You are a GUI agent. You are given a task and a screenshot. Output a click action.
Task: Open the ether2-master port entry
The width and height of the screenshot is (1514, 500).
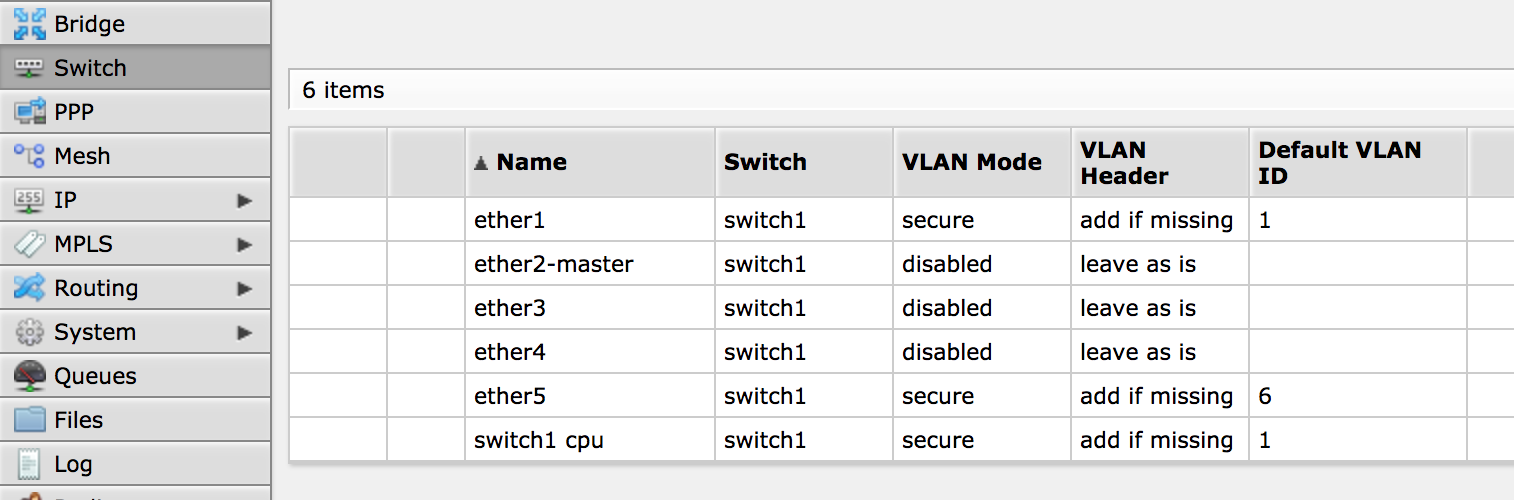[x=553, y=264]
